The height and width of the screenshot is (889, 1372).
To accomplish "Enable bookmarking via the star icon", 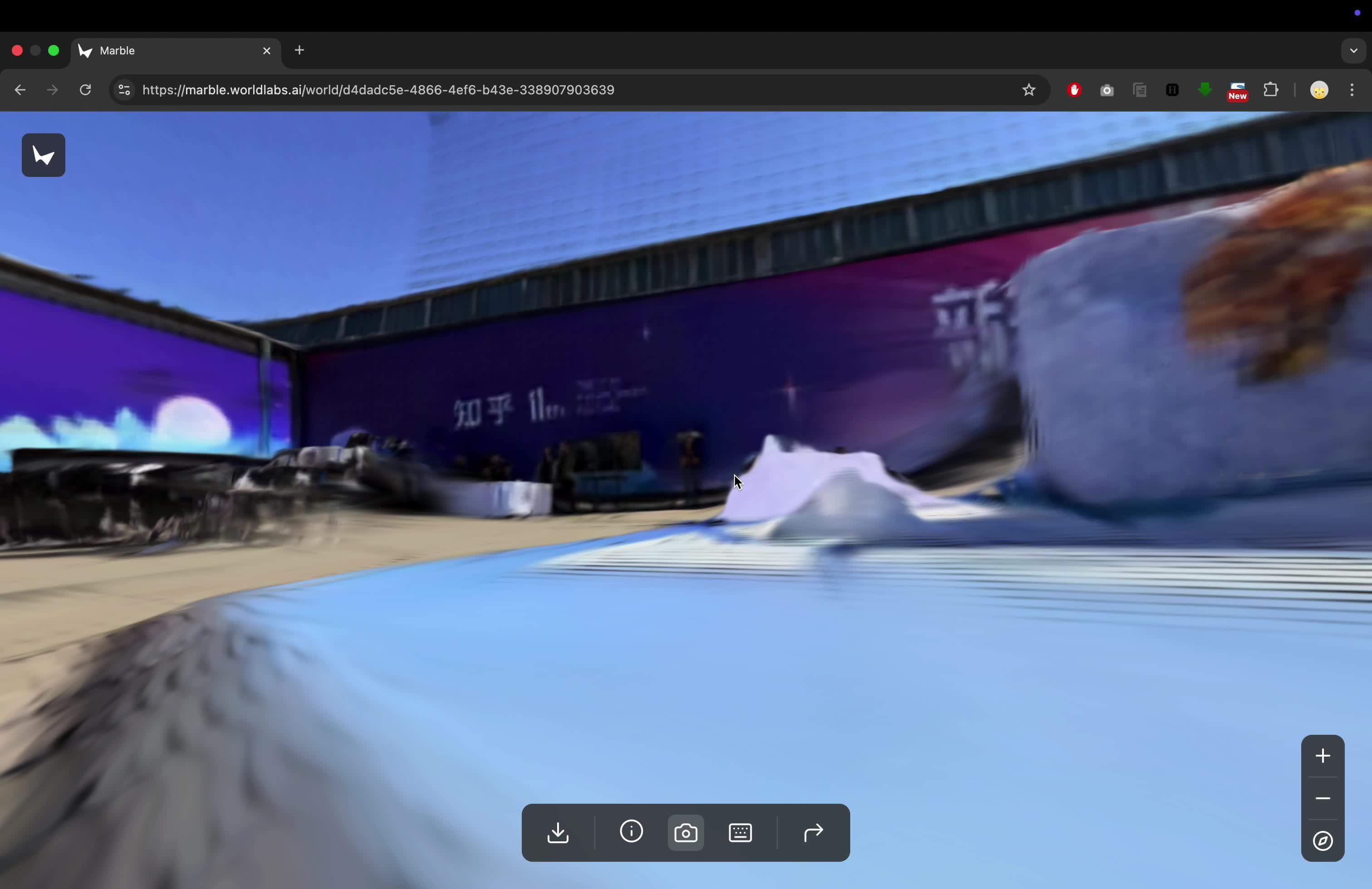I will tap(1029, 90).
